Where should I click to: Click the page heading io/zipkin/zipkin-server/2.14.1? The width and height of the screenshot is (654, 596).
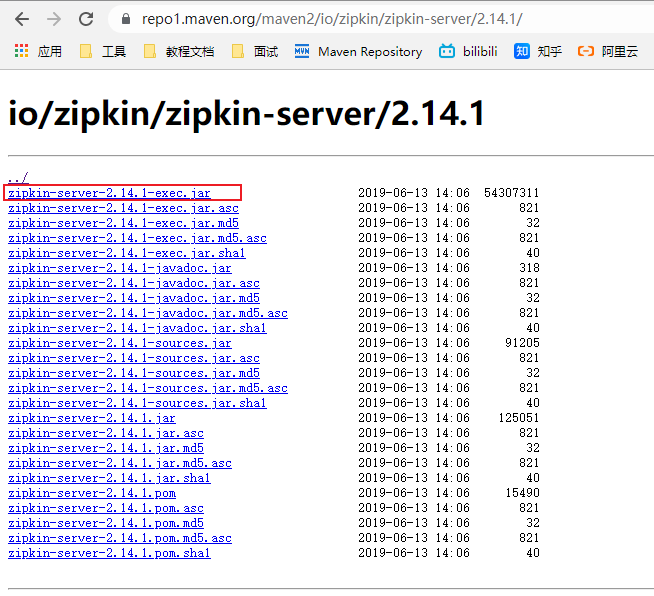pos(247,113)
